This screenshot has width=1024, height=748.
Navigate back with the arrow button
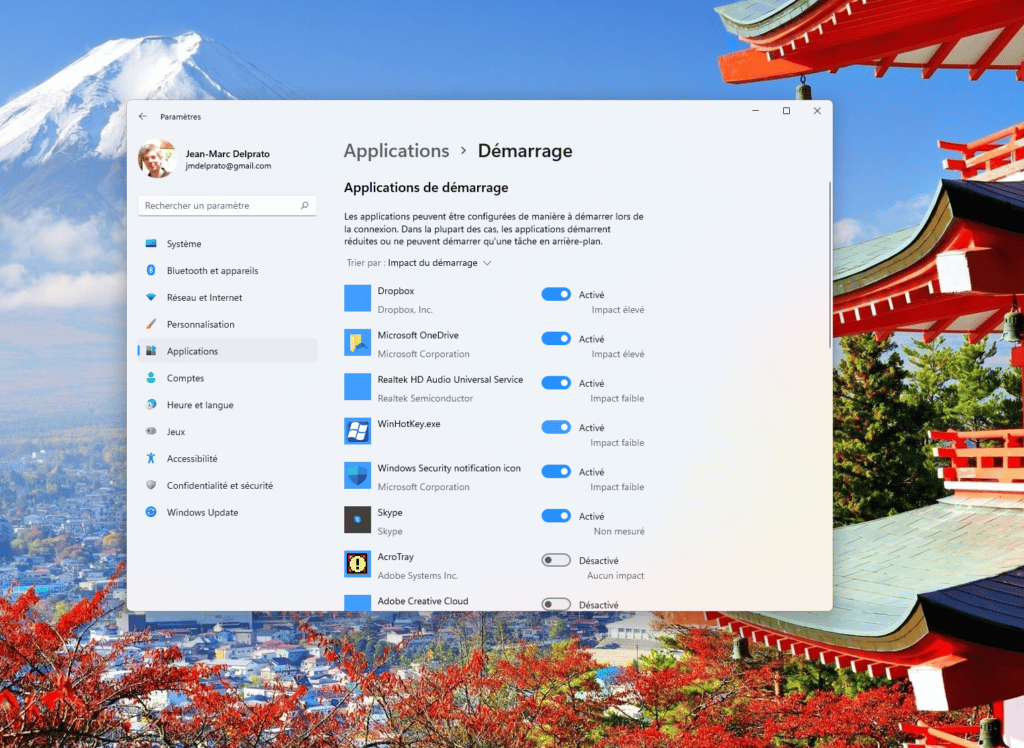pyautogui.click(x=143, y=116)
